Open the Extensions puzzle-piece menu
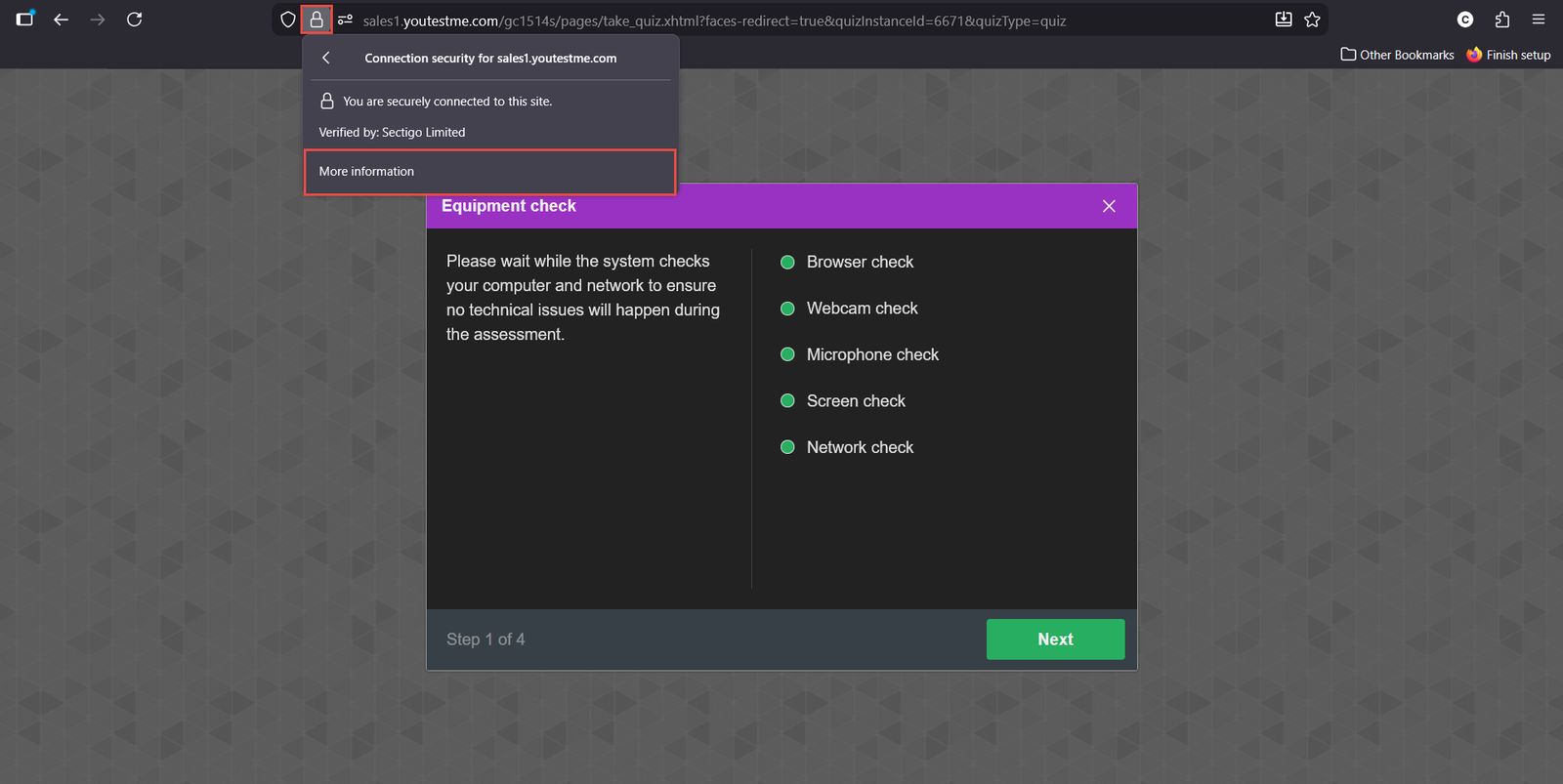Viewport: 1563px width, 784px height. click(x=1502, y=20)
